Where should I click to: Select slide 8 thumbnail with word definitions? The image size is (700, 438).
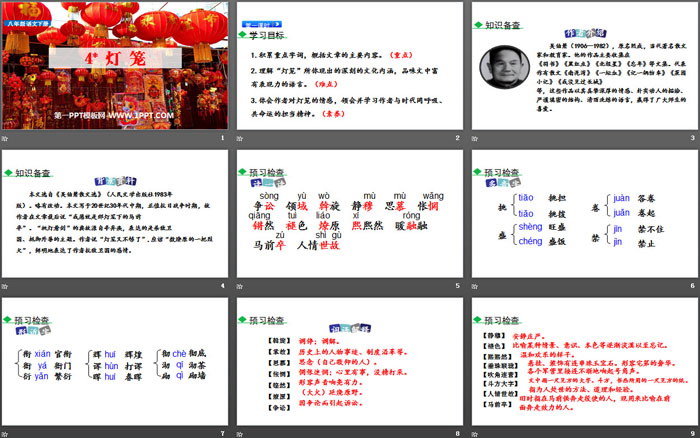coord(350,361)
